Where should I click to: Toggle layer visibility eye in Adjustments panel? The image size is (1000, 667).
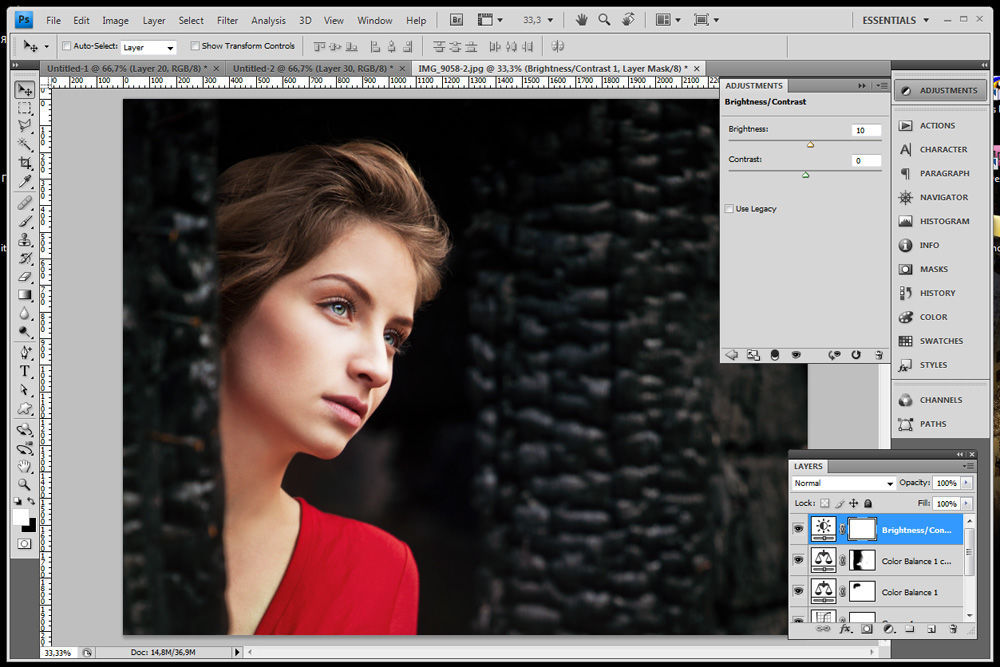pyautogui.click(x=796, y=355)
